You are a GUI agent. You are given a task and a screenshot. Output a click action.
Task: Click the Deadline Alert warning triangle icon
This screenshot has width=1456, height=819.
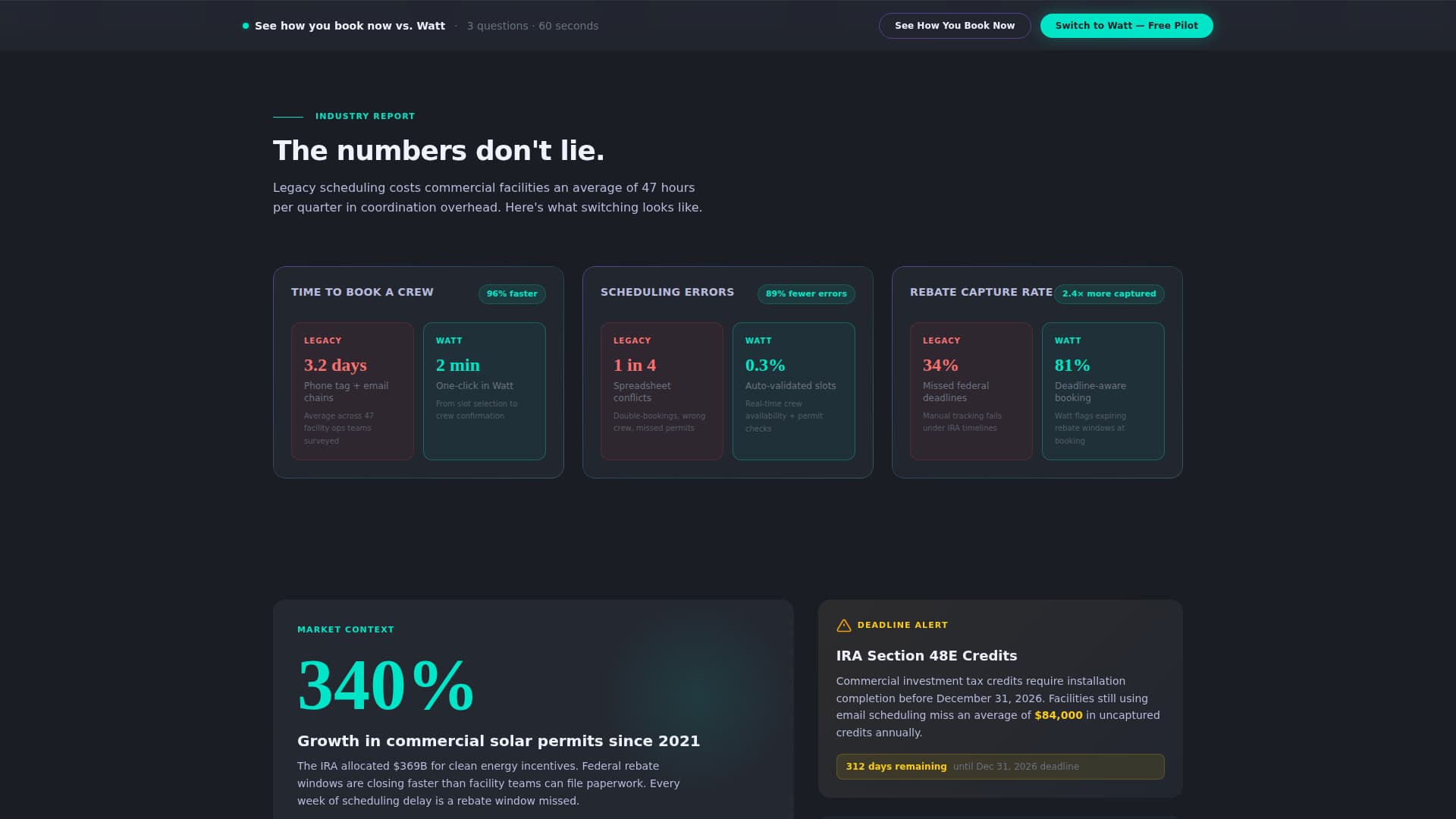[843, 626]
